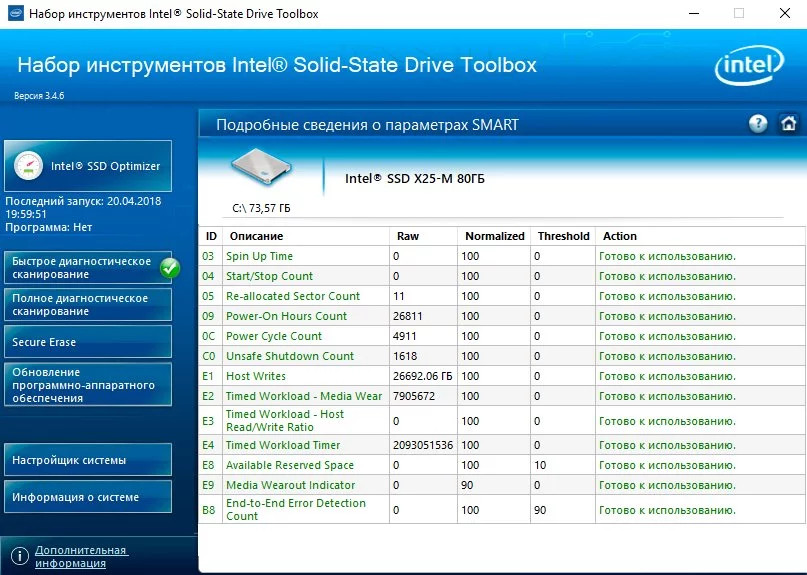807x575 pixels.
Task: Click the Normalized column header
Action: (495, 236)
